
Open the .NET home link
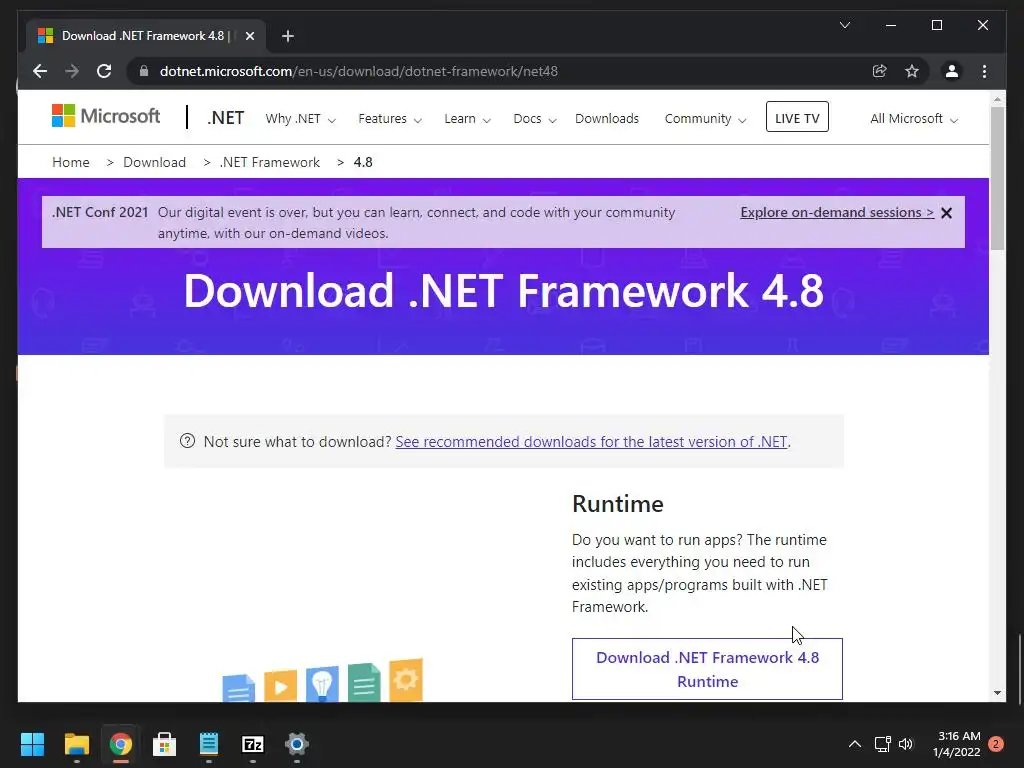[x=225, y=118]
